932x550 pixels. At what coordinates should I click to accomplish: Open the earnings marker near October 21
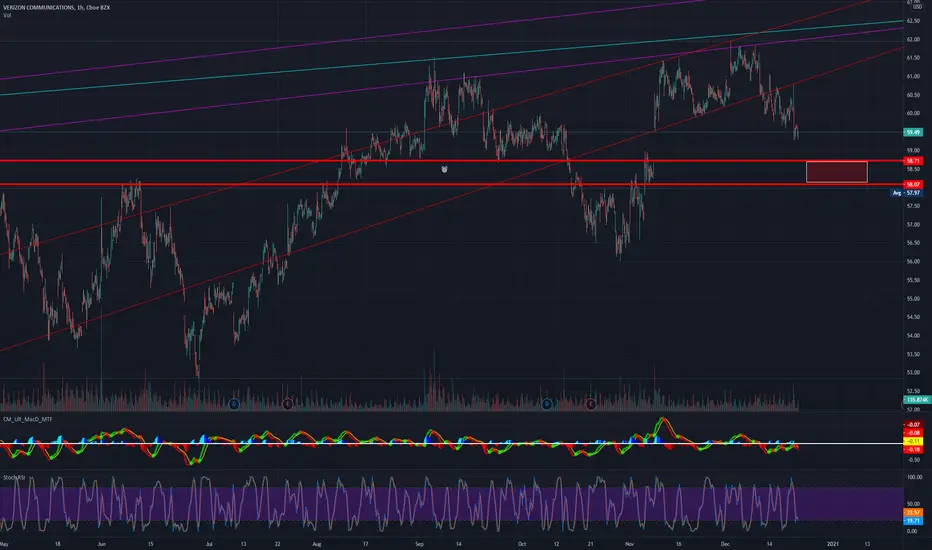click(590, 404)
